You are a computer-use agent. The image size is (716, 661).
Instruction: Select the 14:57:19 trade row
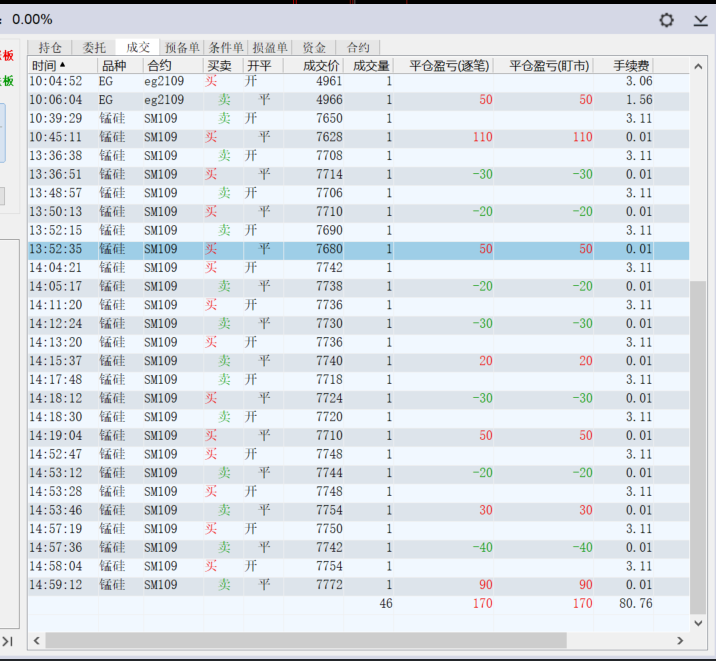pyautogui.click(x=358, y=529)
